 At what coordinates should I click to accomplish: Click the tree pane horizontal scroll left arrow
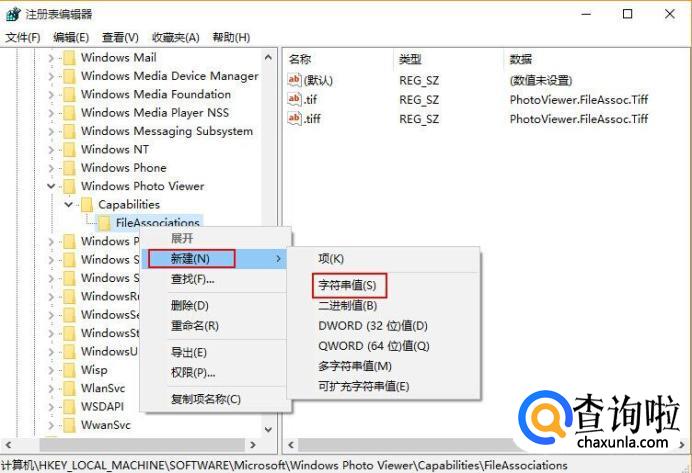[x=8, y=445]
